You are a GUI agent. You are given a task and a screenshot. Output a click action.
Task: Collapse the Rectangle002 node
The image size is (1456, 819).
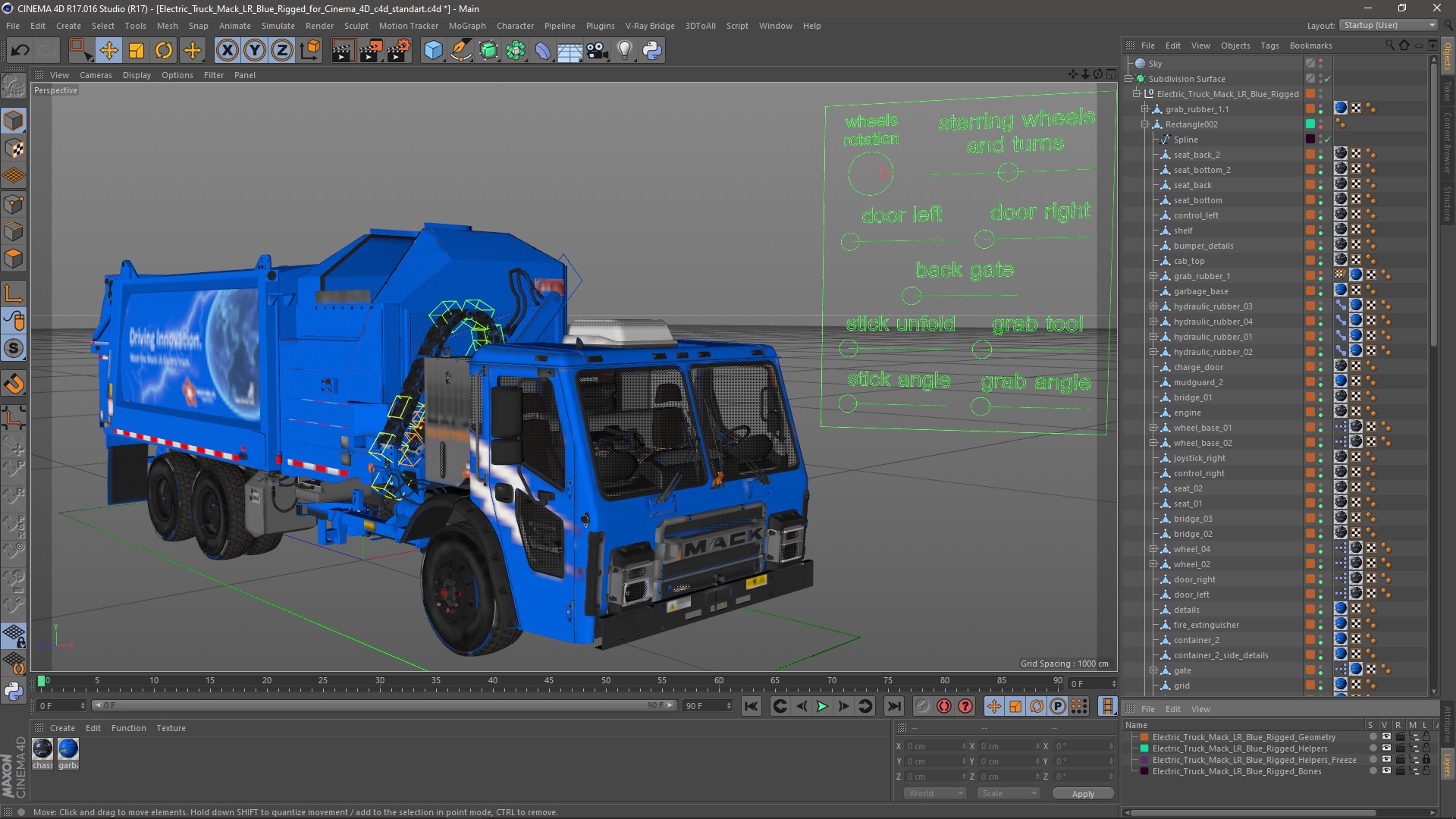(x=1145, y=124)
